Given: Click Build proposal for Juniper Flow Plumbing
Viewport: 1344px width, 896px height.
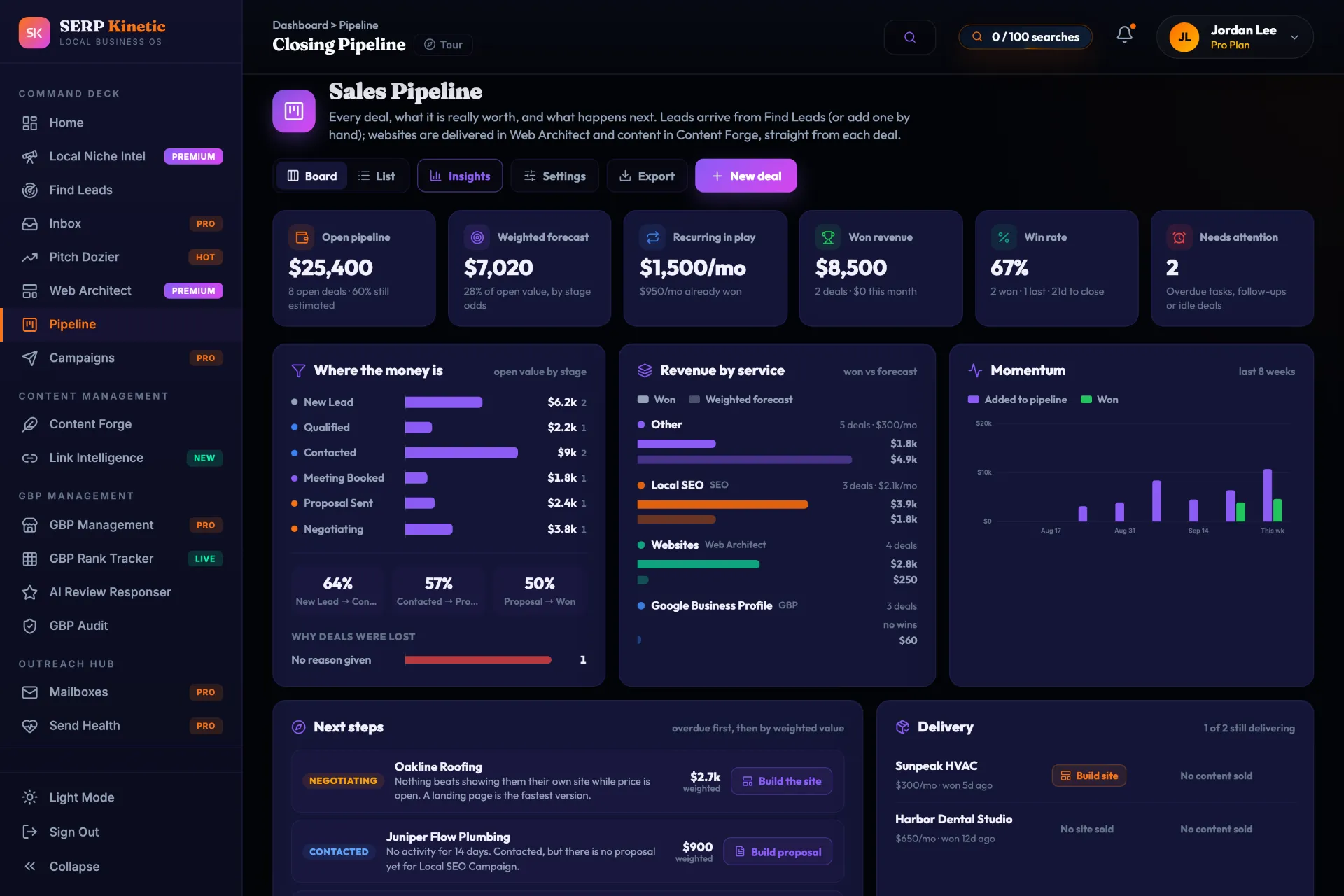Looking at the screenshot, I should click(778, 852).
